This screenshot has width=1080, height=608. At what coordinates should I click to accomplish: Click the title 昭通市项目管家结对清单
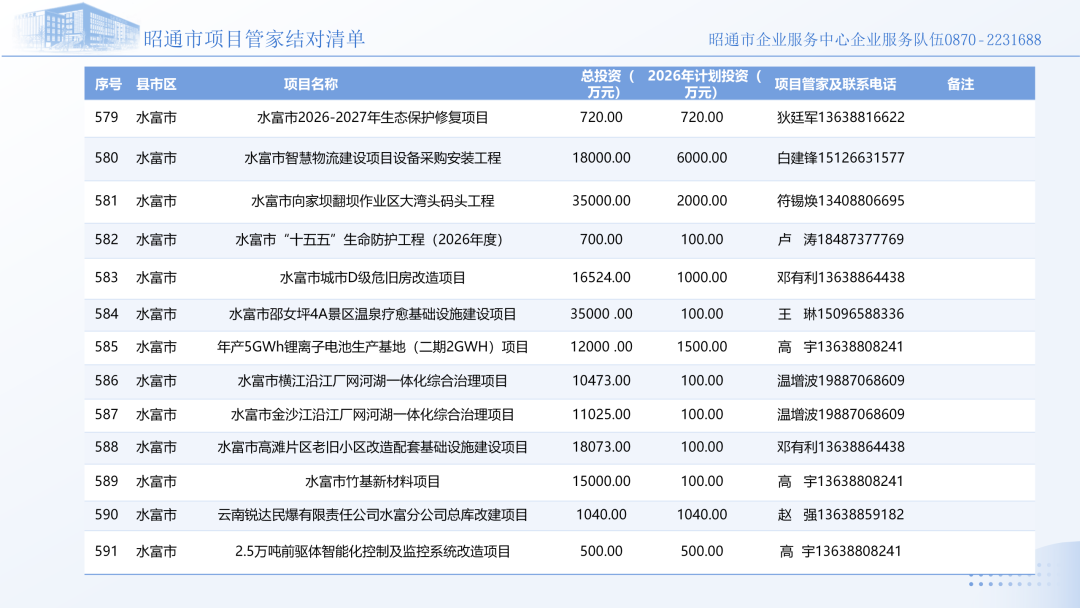click(x=254, y=39)
